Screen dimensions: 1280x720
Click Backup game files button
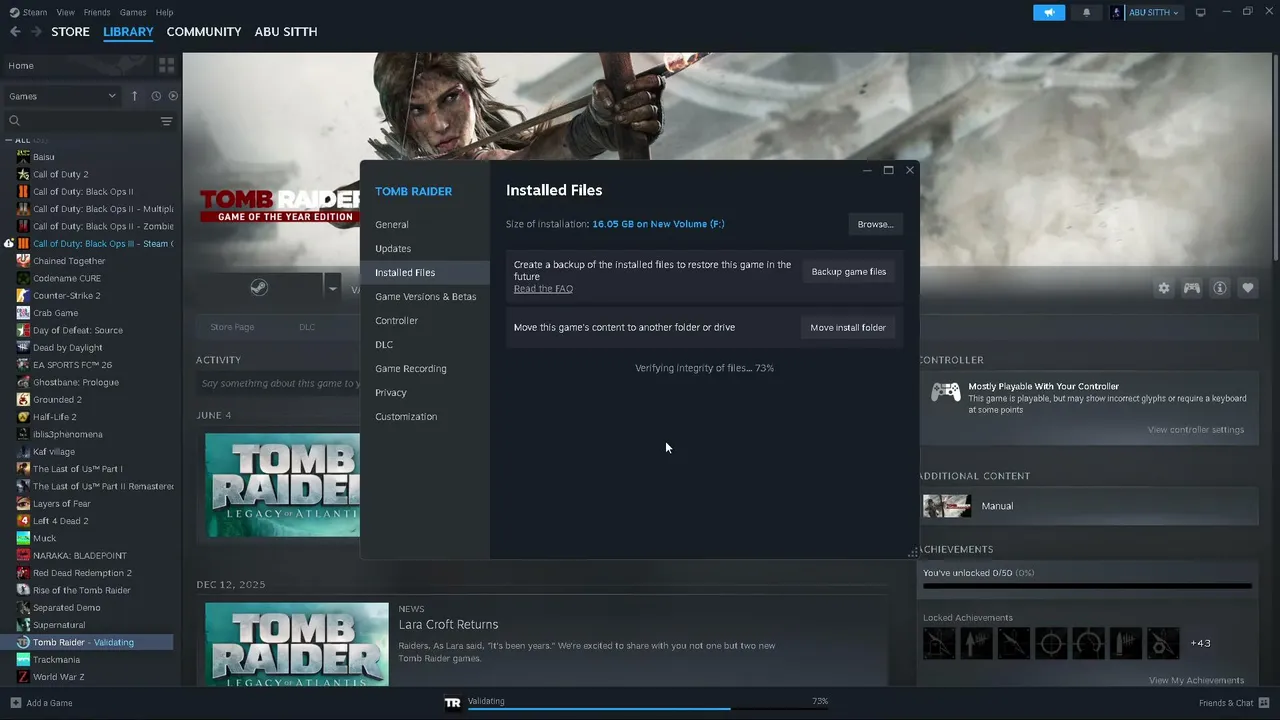click(x=848, y=272)
